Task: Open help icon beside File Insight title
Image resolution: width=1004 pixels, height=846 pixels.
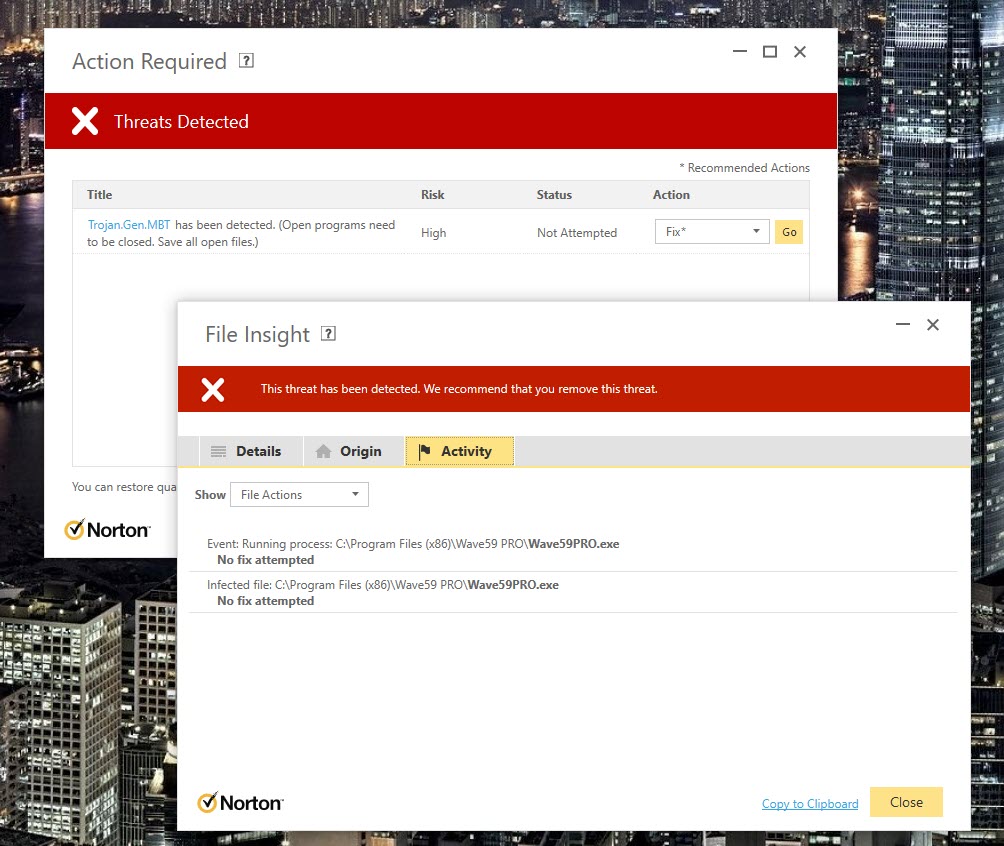Action: 328,334
